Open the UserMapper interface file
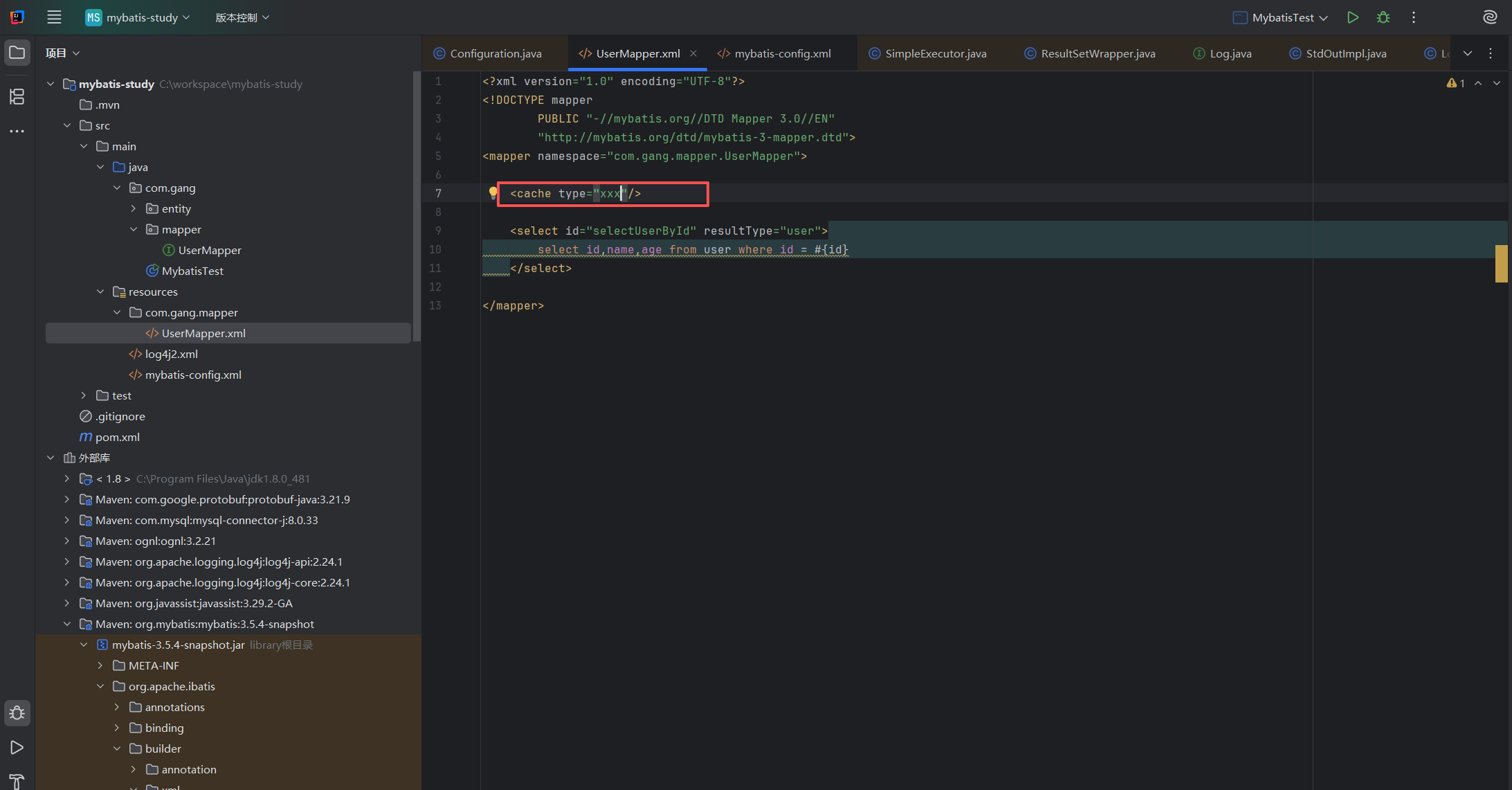The width and height of the screenshot is (1512, 790). (202, 250)
